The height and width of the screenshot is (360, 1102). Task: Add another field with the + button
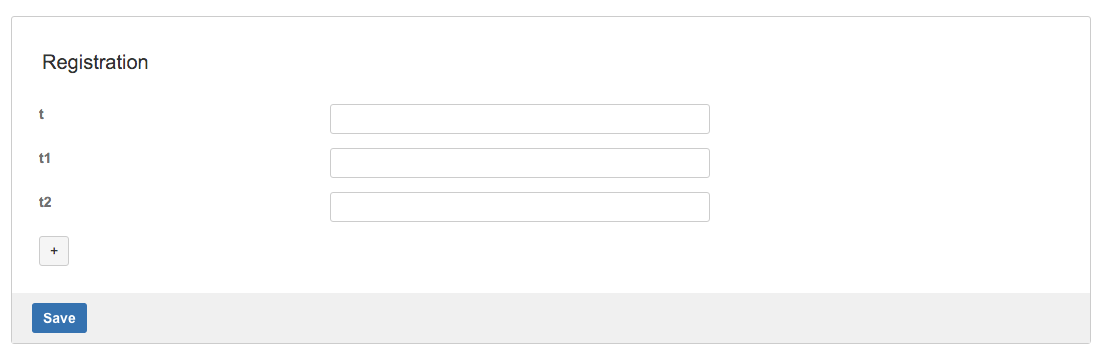(54, 251)
